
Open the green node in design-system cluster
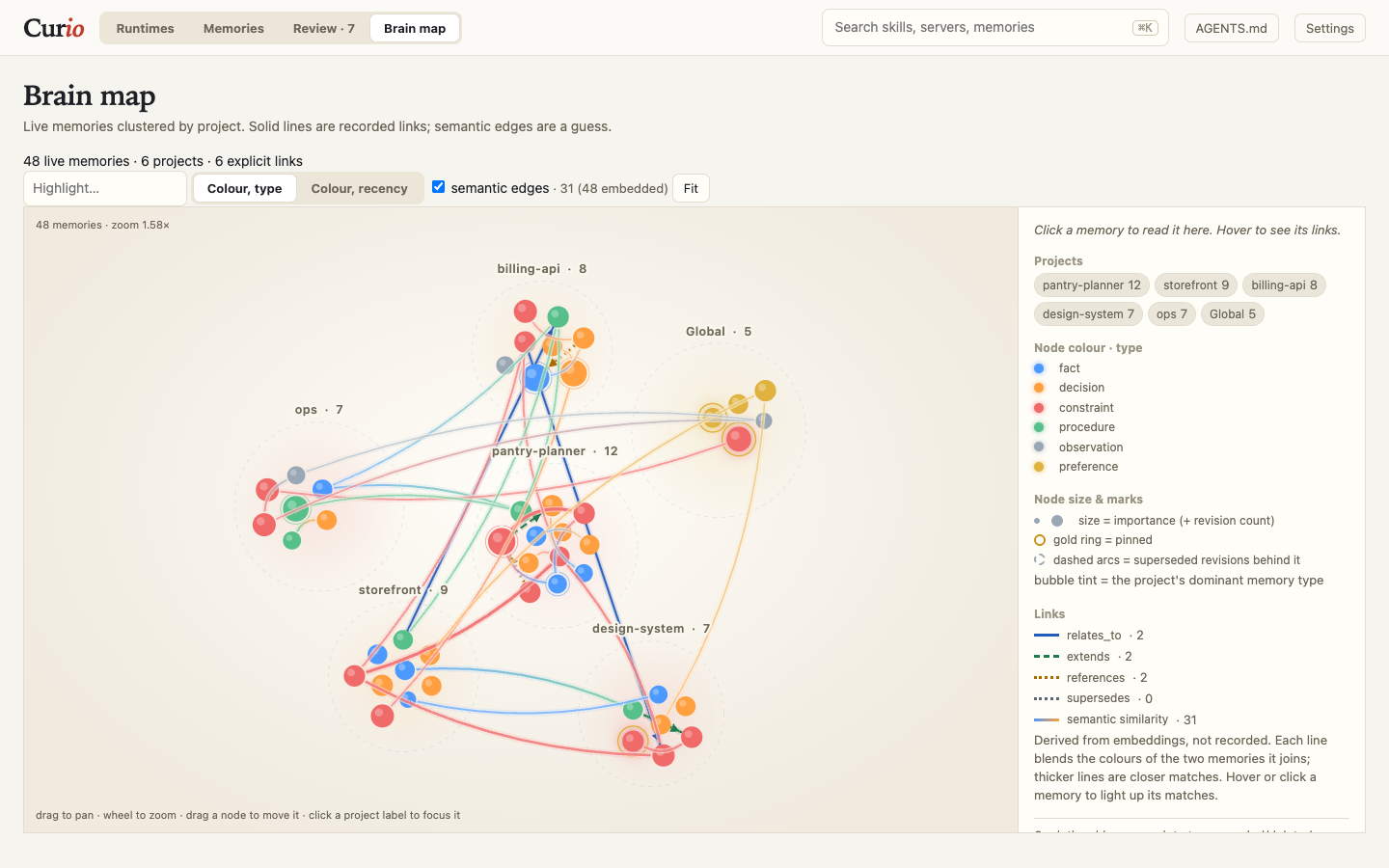(633, 710)
